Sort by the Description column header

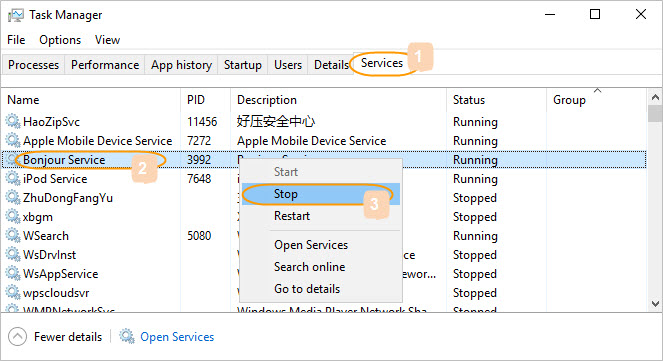tap(338, 100)
